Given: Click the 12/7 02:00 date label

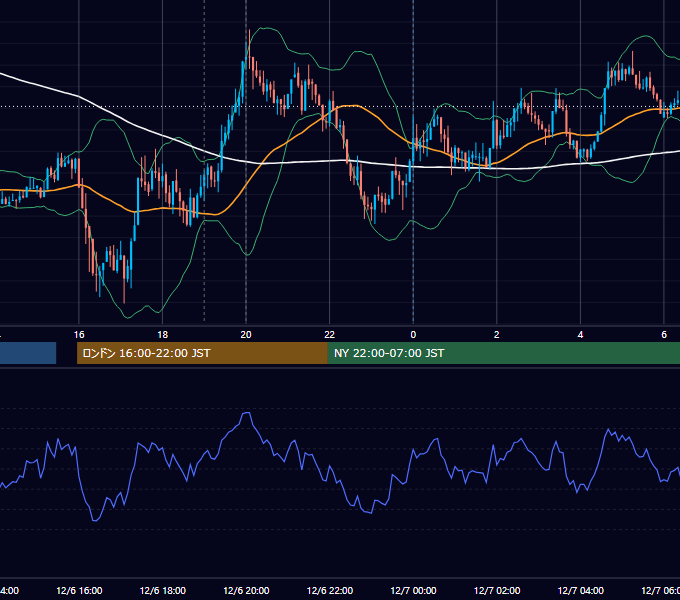Looking at the screenshot, I should coord(497,591).
